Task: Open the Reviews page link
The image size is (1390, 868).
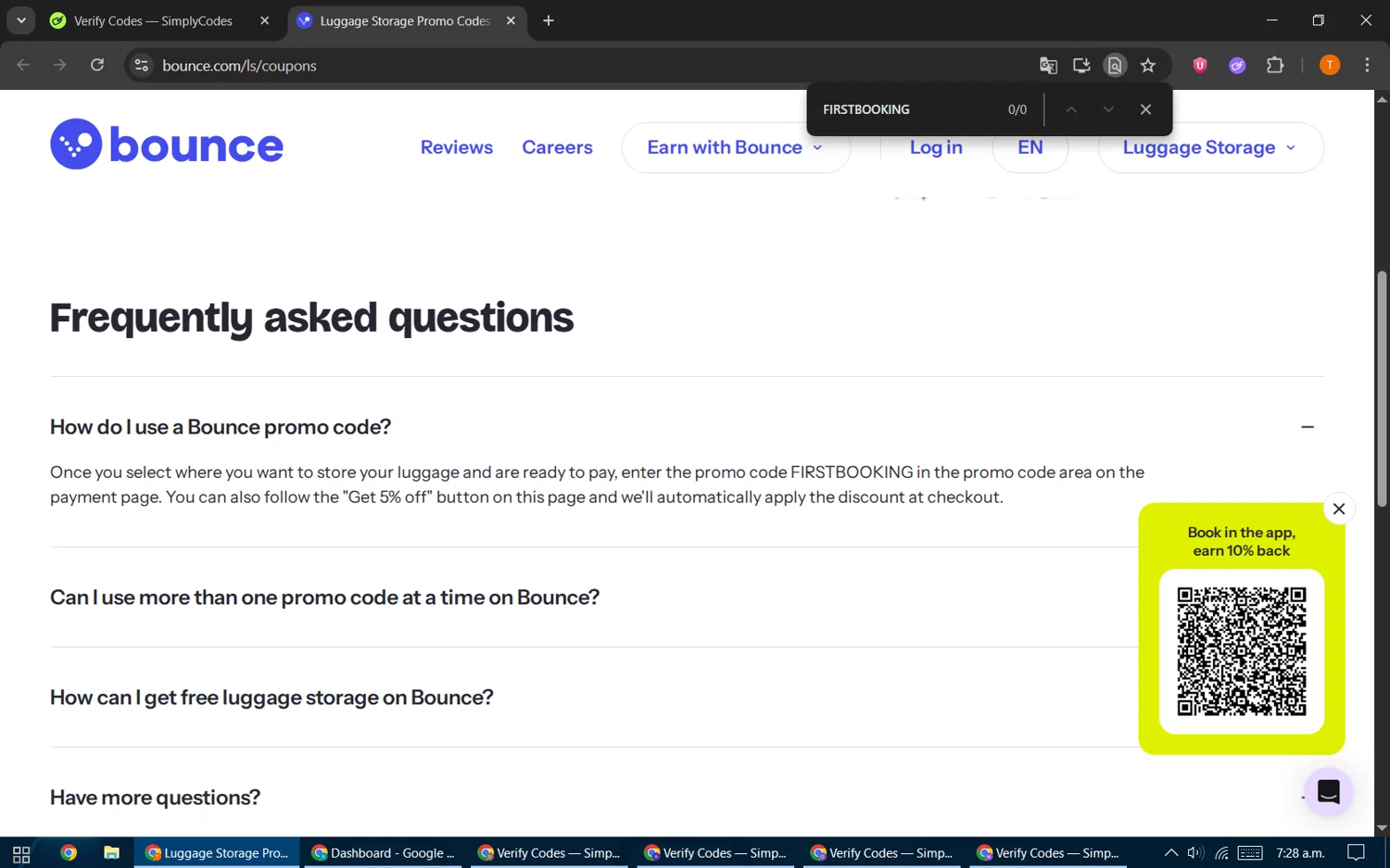Action: (457, 147)
